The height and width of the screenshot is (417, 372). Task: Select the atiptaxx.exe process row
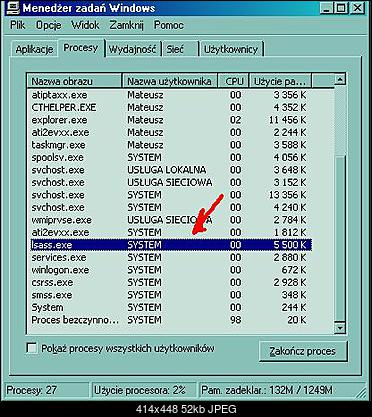[x=170, y=95]
